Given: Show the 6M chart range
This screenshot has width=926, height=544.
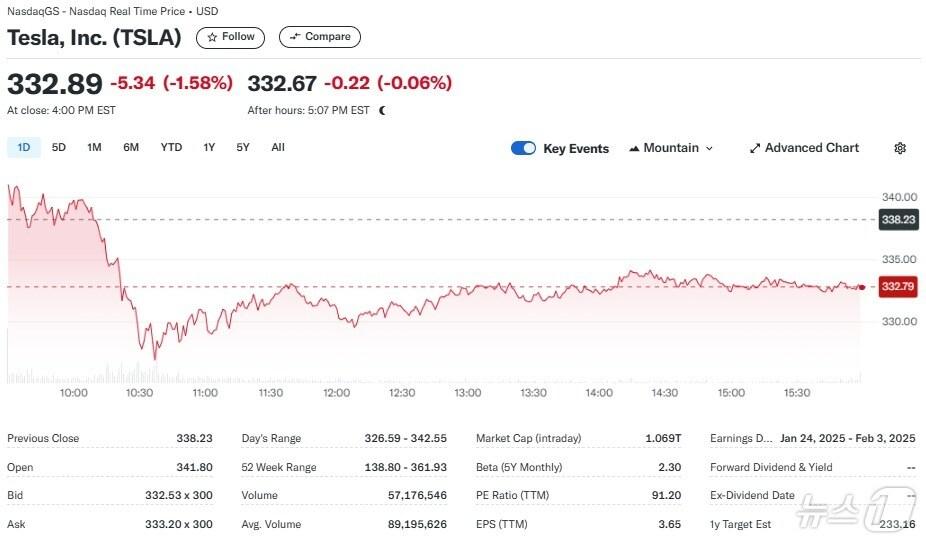Looking at the screenshot, I should (x=131, y=147).
